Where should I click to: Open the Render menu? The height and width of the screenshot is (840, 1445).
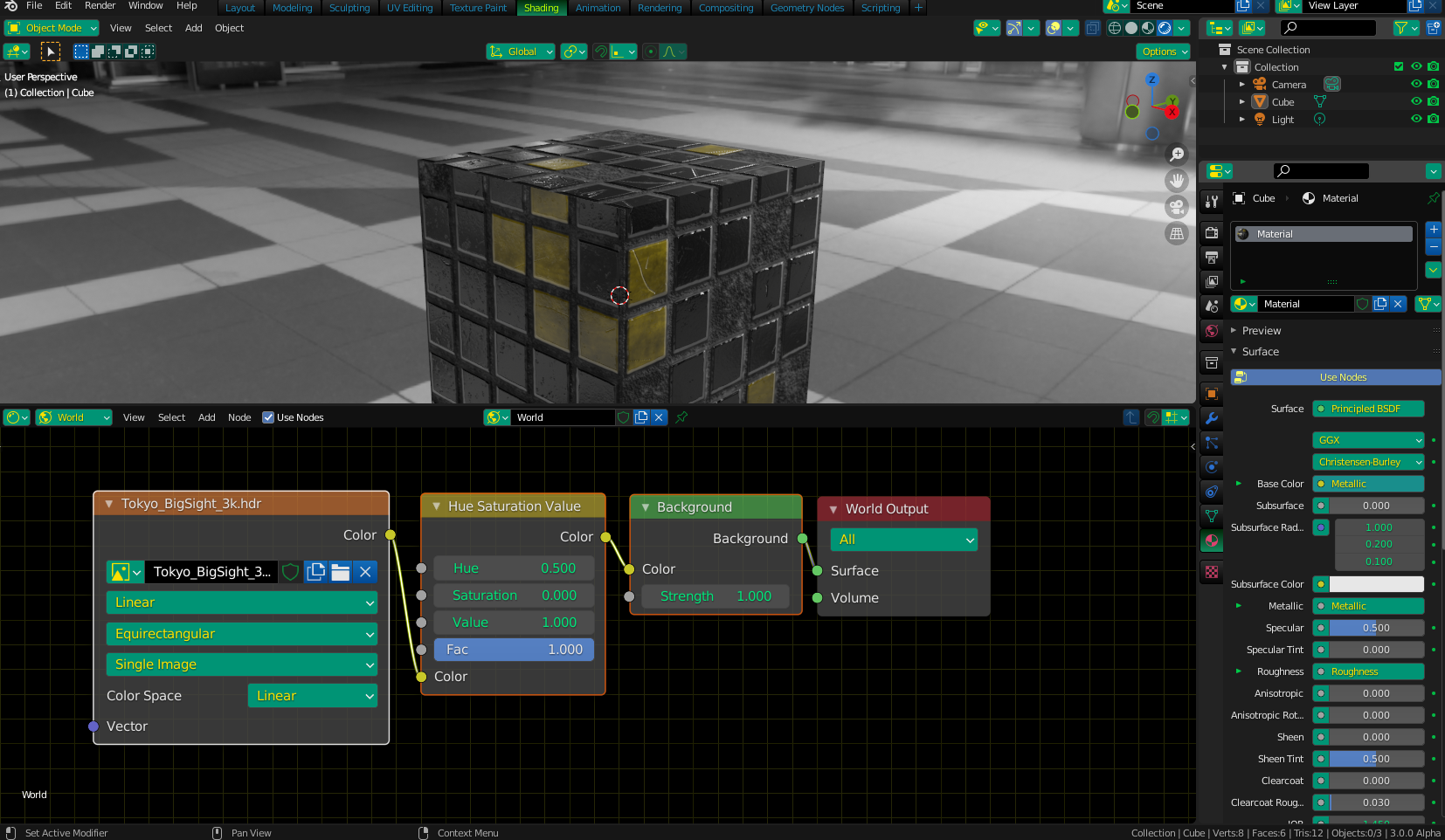100,5
